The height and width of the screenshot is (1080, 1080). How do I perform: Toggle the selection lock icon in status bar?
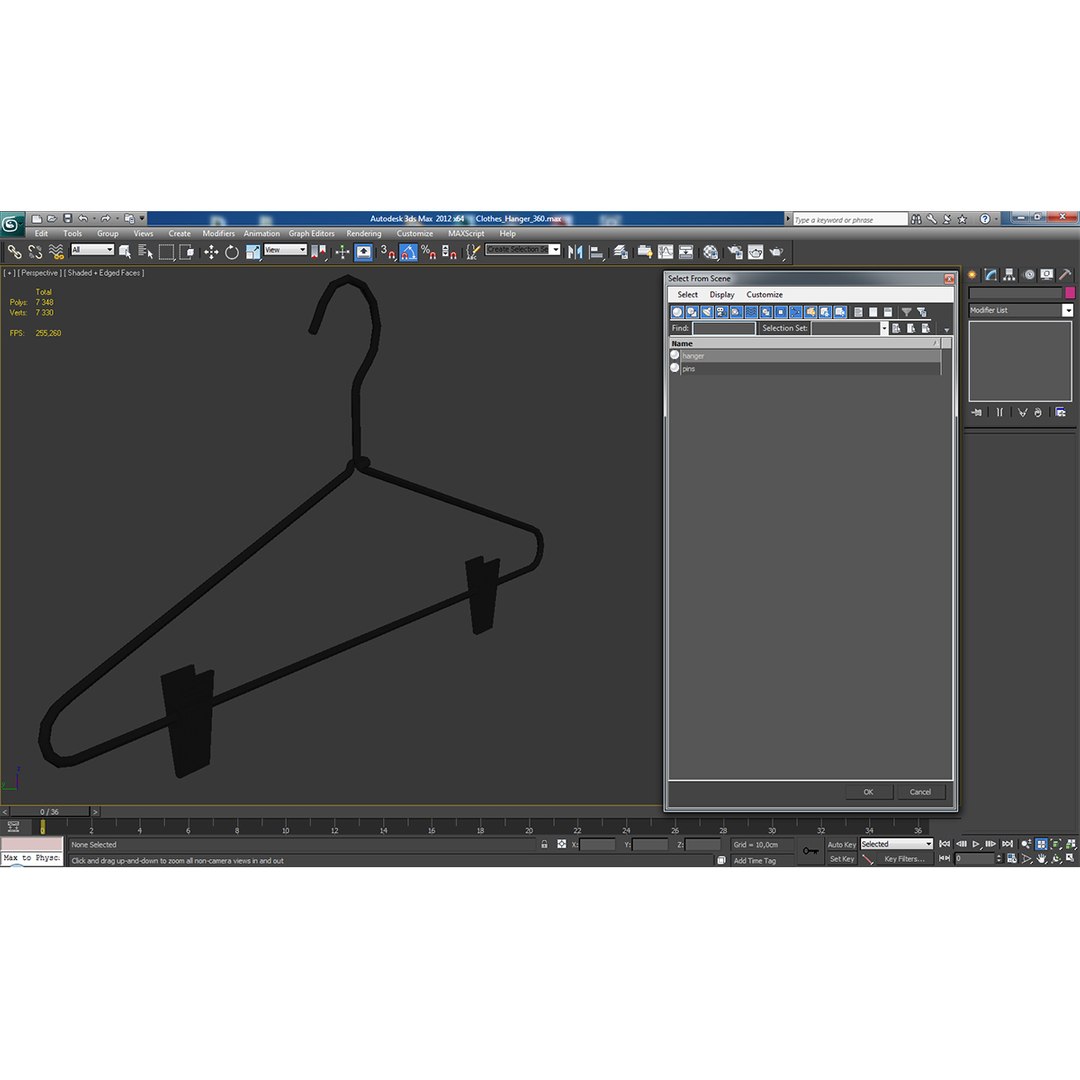tap(544, 844)
